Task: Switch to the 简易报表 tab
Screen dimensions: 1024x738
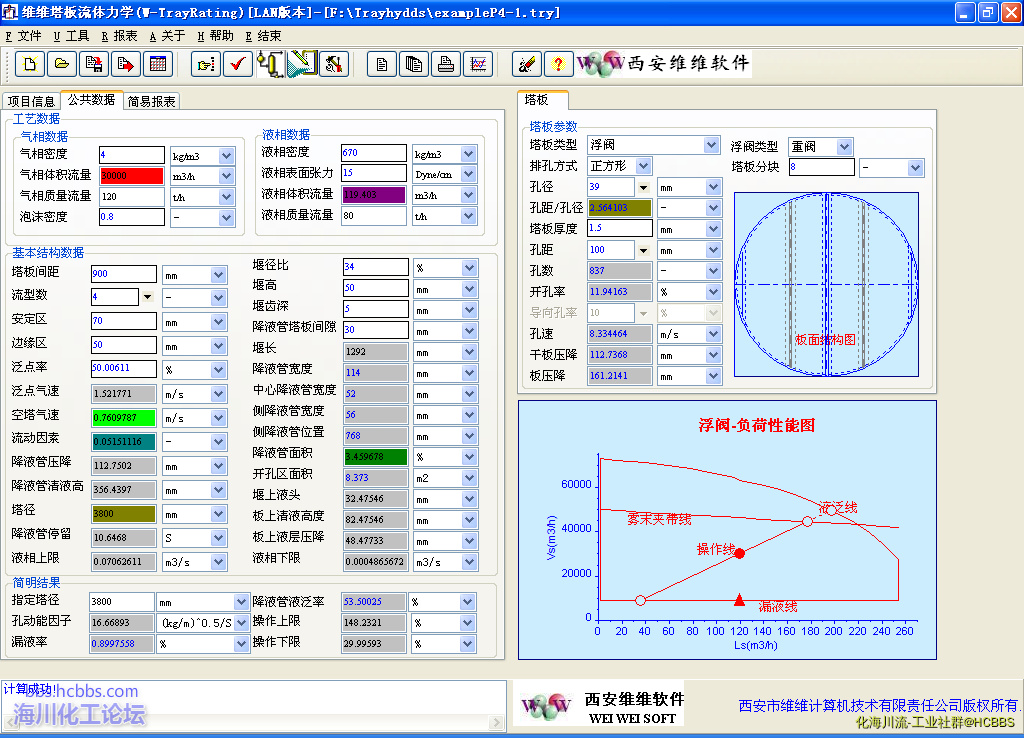Action: point(152,101)
